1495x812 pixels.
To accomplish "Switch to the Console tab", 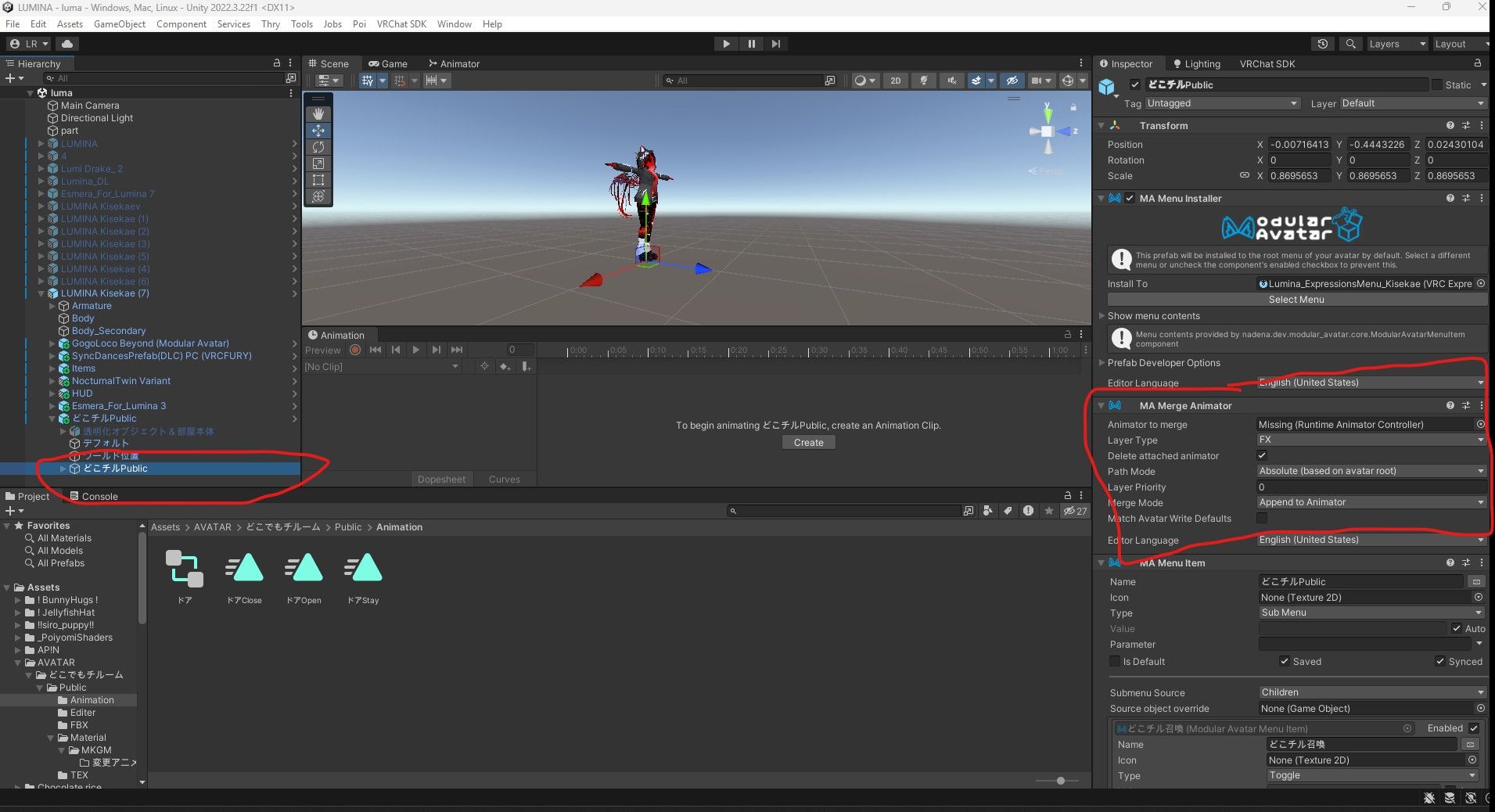I will click(93, 496).
